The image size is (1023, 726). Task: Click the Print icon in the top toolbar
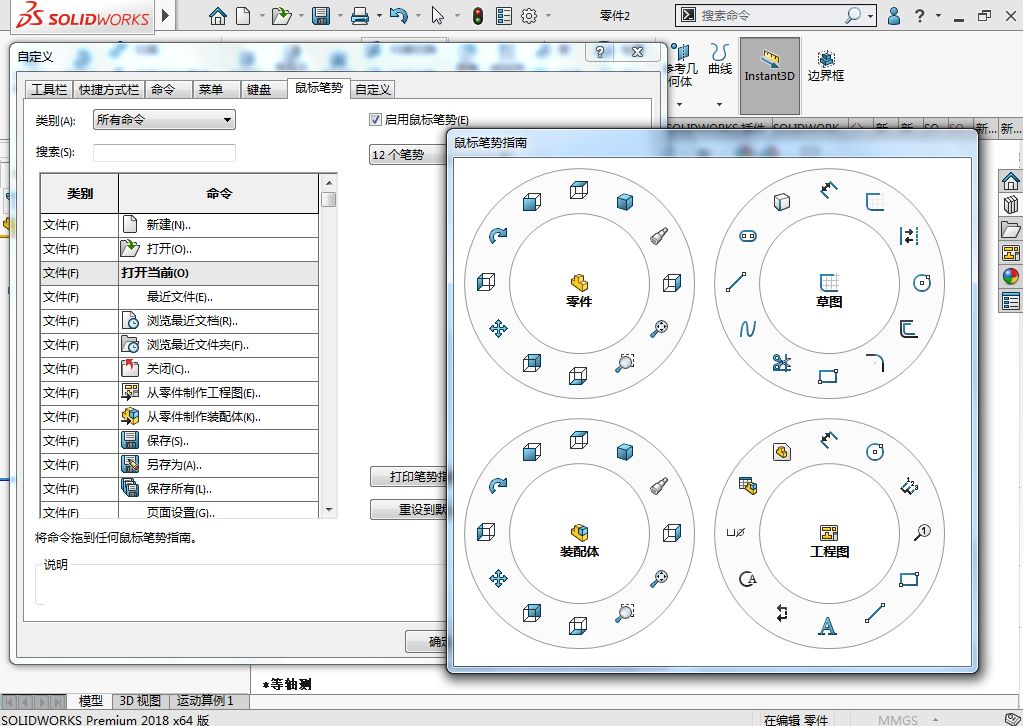358,16
